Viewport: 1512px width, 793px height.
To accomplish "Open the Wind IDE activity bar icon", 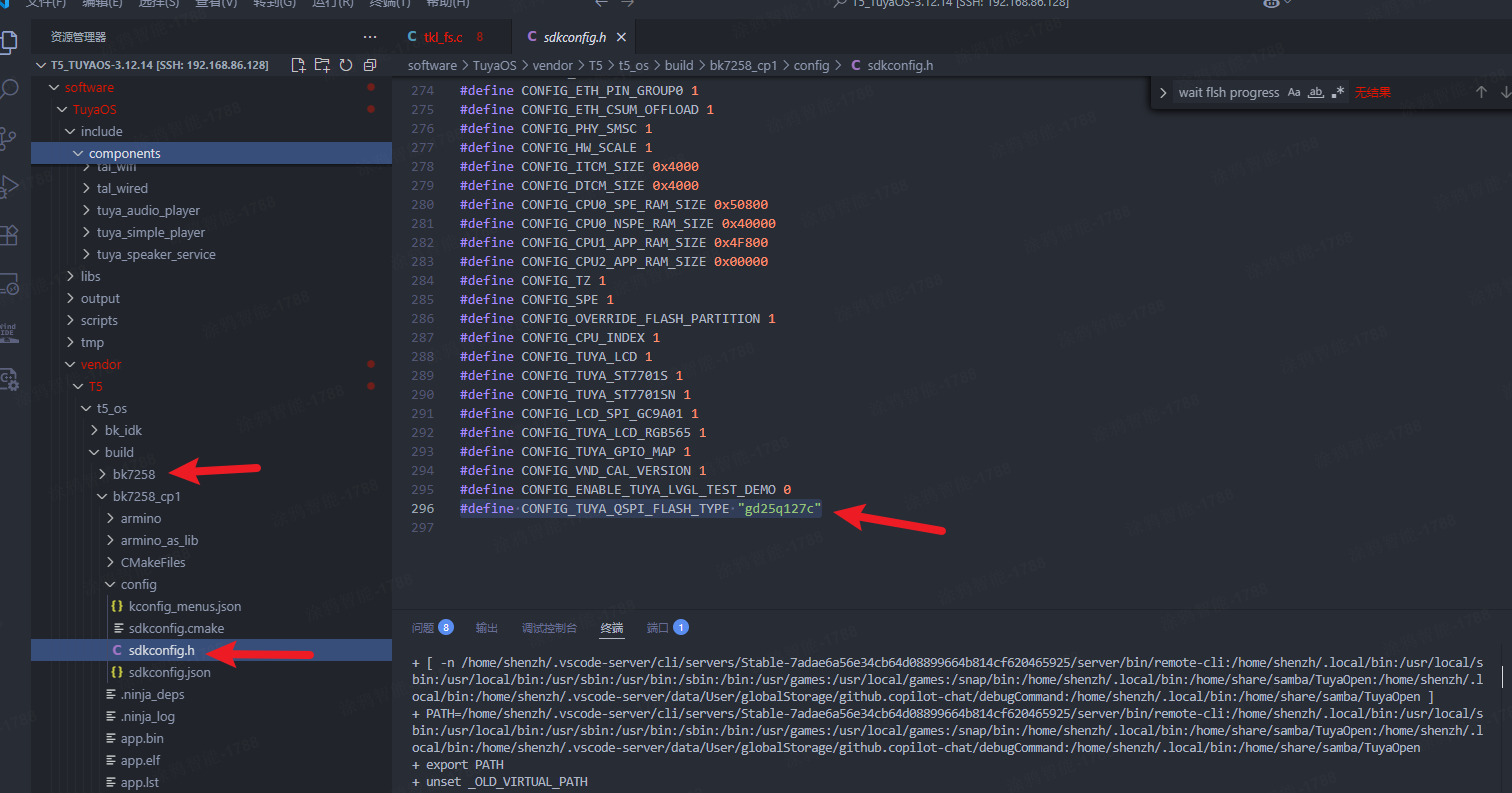I will [9, 332].
